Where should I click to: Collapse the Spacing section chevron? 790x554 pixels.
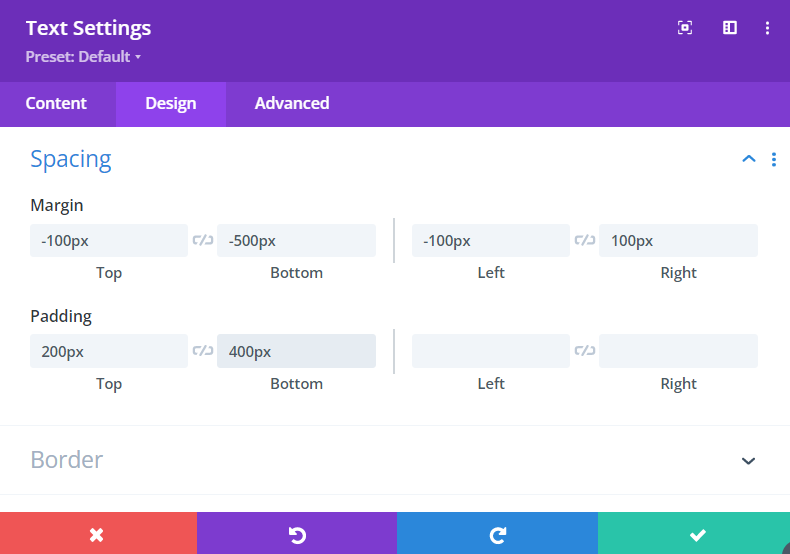(749, 159)
